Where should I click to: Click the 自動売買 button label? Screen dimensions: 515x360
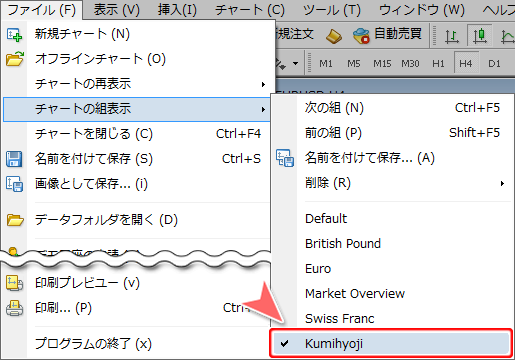[x=398, y=34]
